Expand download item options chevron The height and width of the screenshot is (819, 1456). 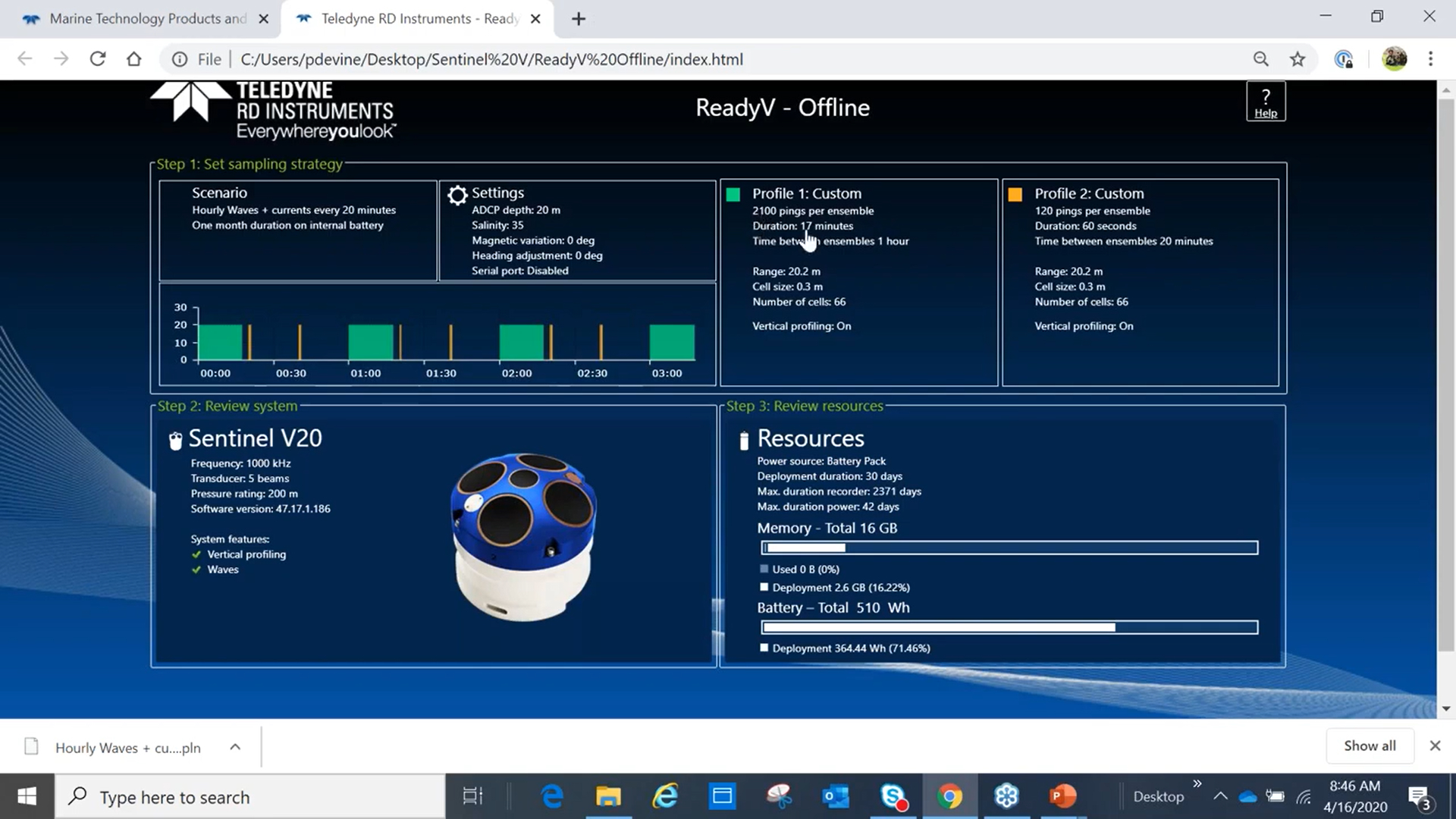[235, 747]
